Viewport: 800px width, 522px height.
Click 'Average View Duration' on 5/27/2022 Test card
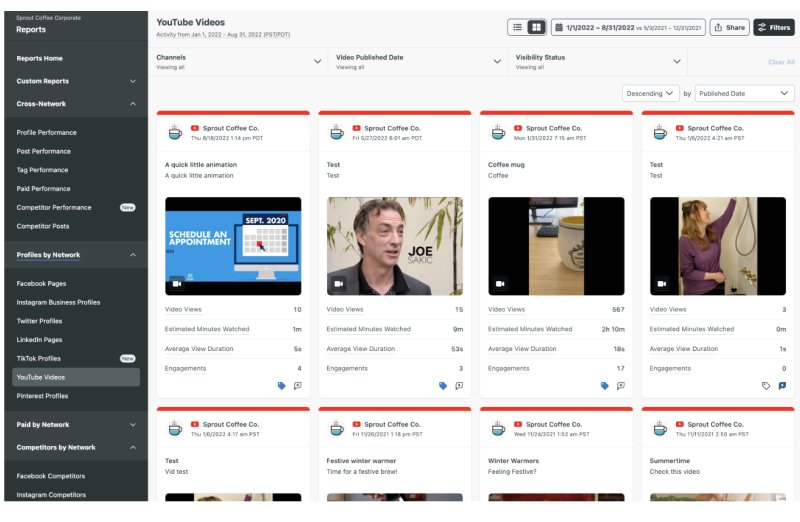coord(361,349)
